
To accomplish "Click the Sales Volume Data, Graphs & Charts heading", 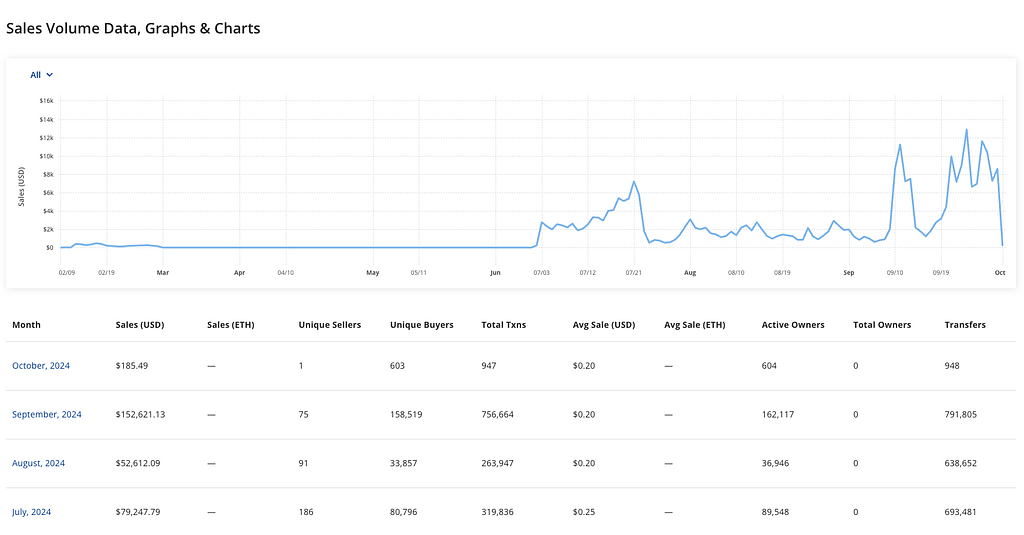I will point(133,28).
